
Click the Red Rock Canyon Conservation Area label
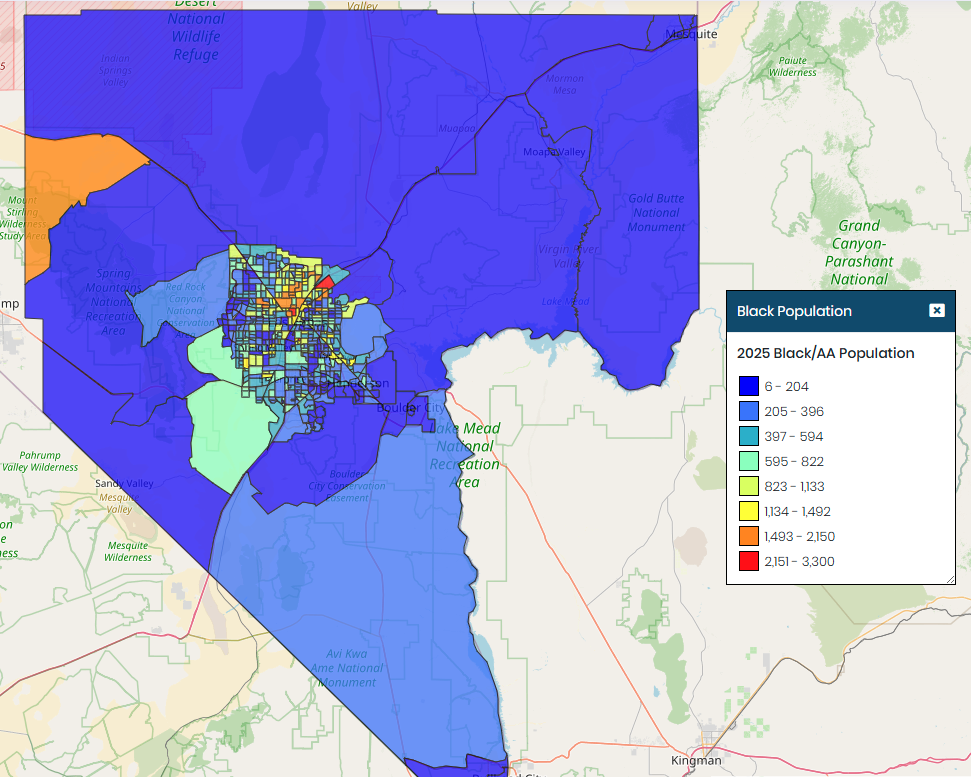186,310
